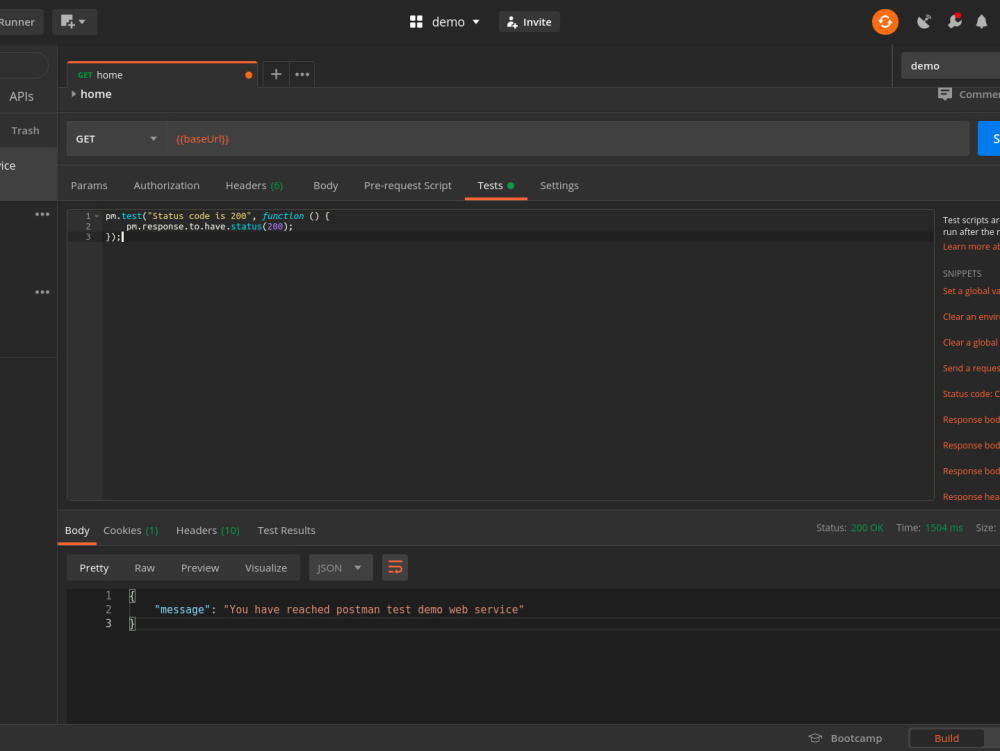Open the GET method dropdown
1000x751 pixels.
(116, 138)
